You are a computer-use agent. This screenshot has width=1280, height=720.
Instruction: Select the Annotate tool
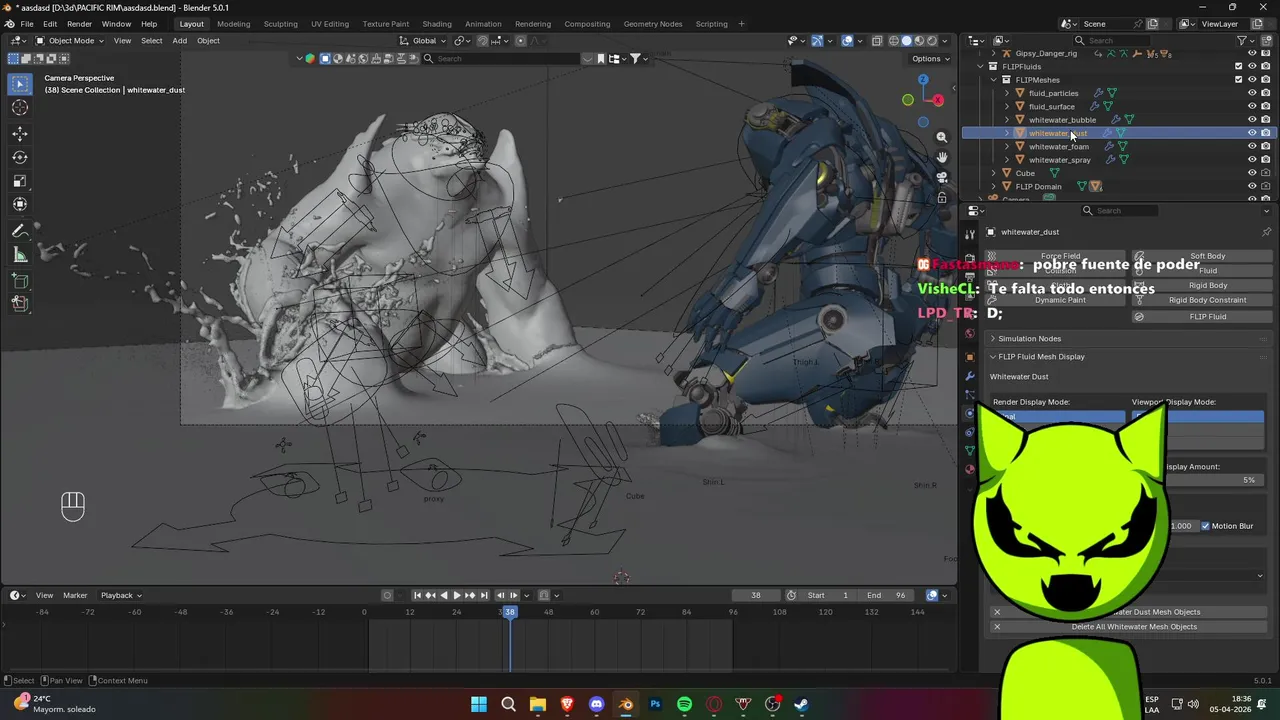tap(20, 231)
